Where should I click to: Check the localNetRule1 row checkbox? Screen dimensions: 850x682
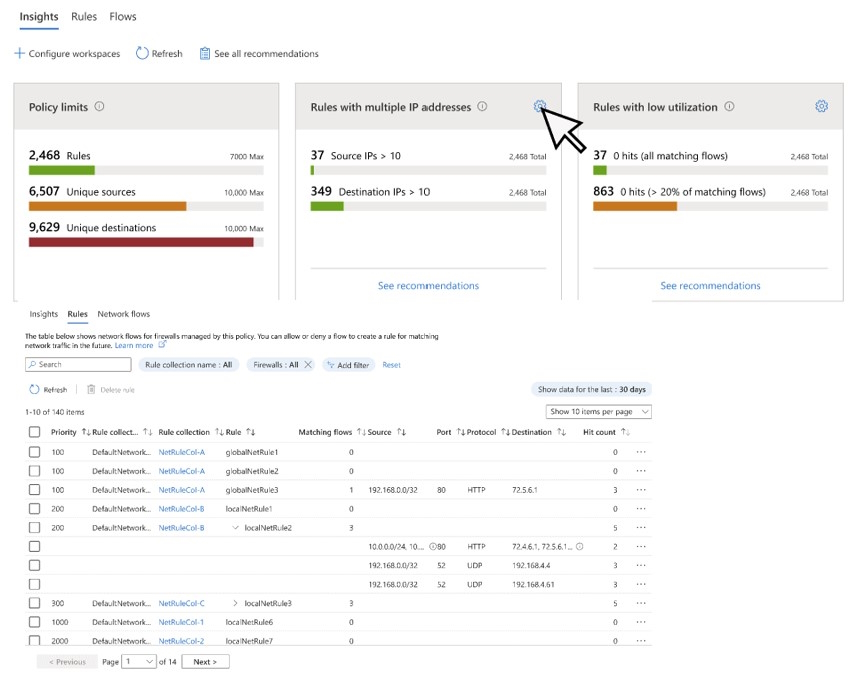pos(35,509)
